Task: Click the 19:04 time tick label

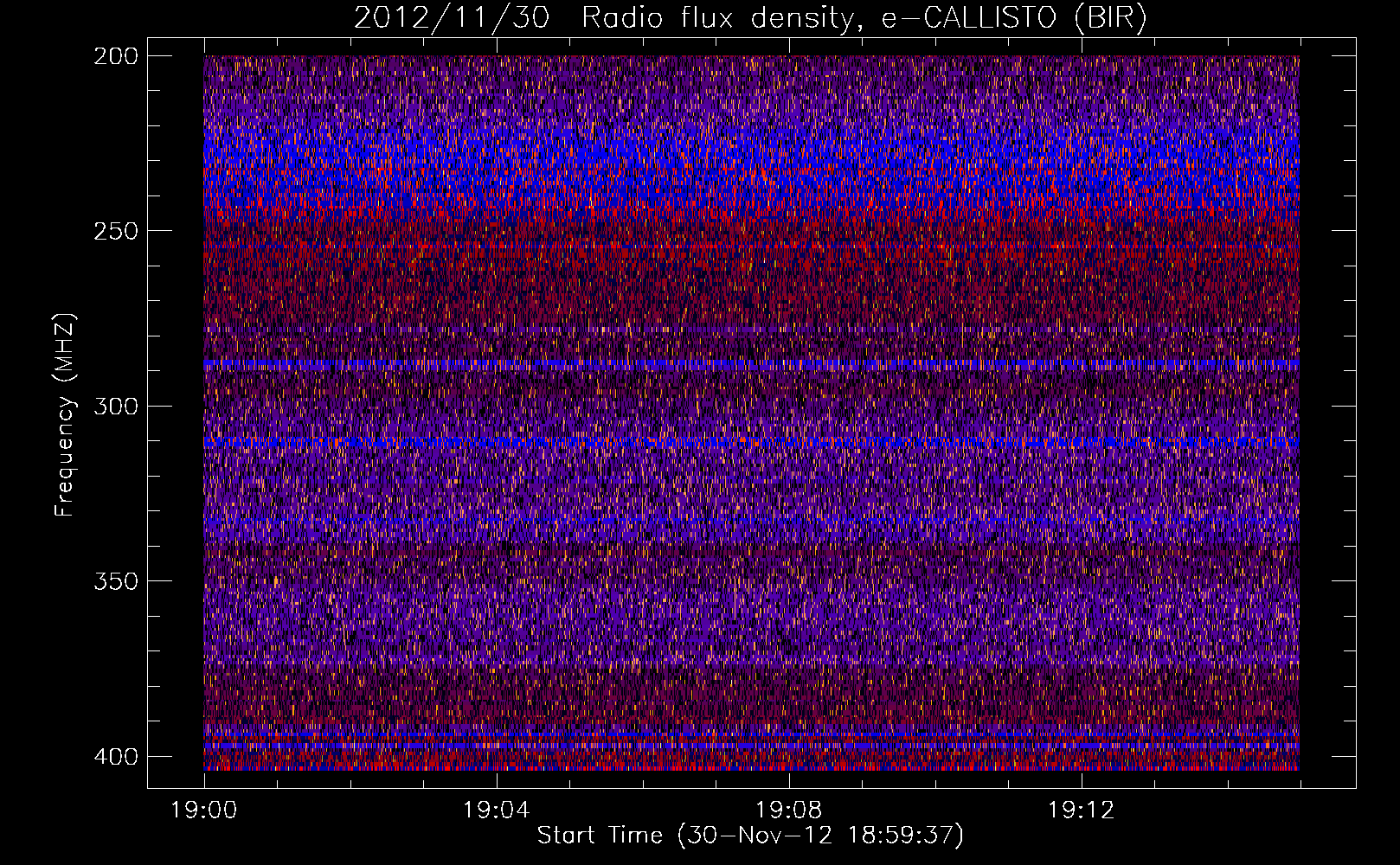Action: coord(496,811)
